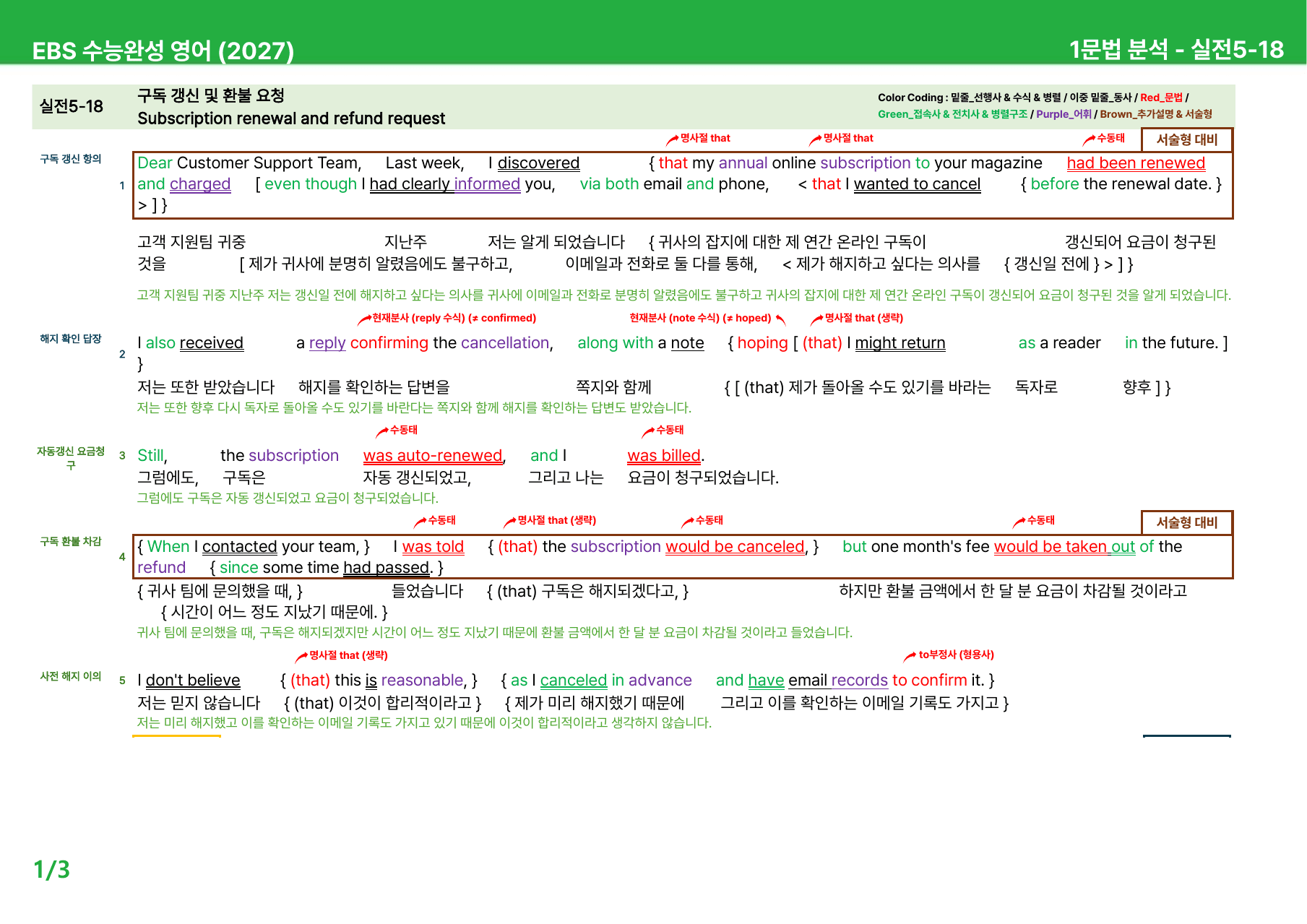This screenshot has height=924, width=1307.
Task: Select the 구독 갱신 항의 sidebar label
Action: pos(71,159)
